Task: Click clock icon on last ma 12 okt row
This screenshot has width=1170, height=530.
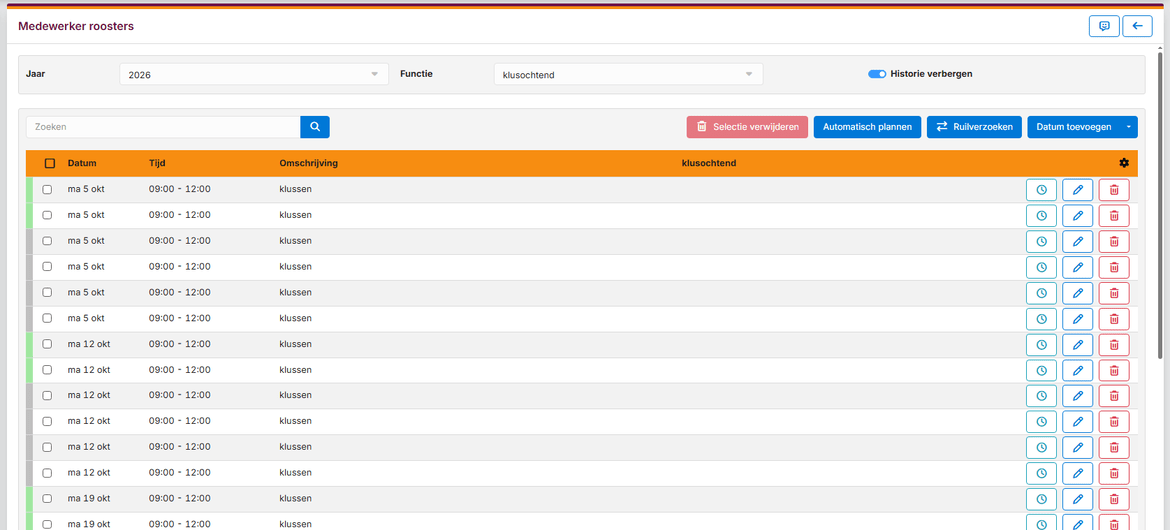Action: (1041, 473)
